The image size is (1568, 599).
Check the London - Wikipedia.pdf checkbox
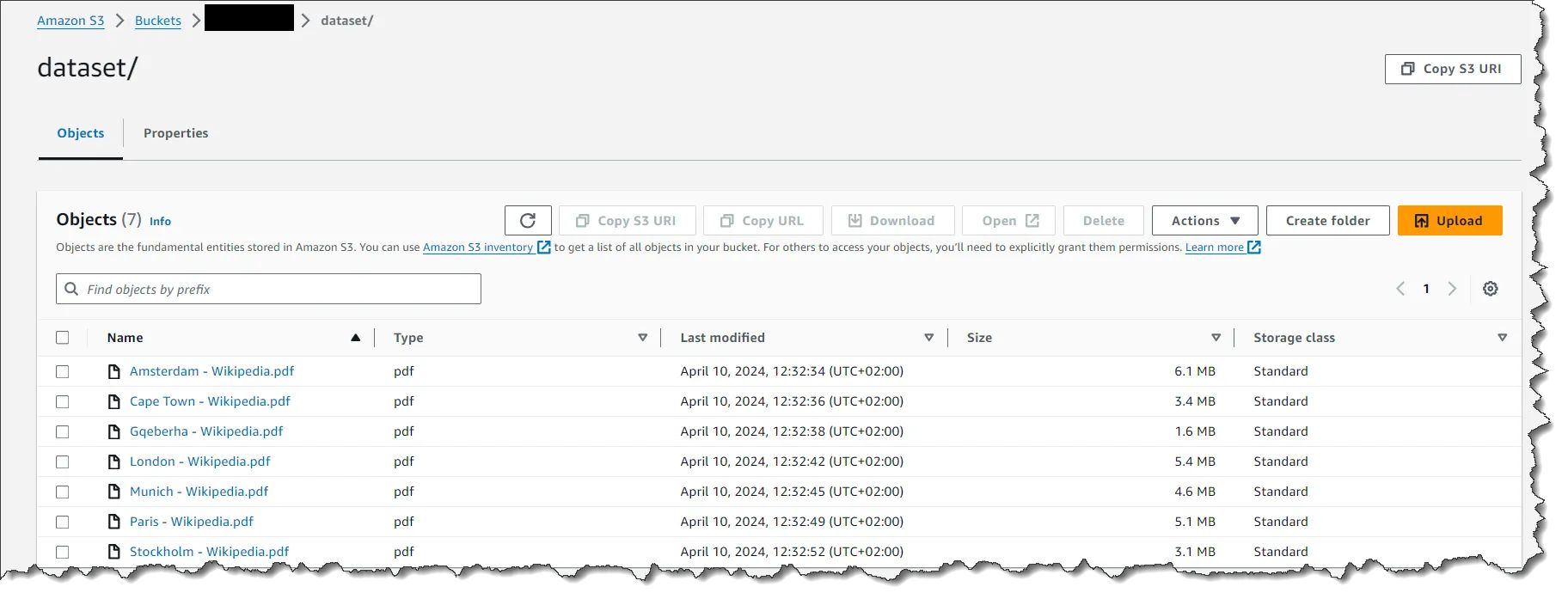pos(63,461)
